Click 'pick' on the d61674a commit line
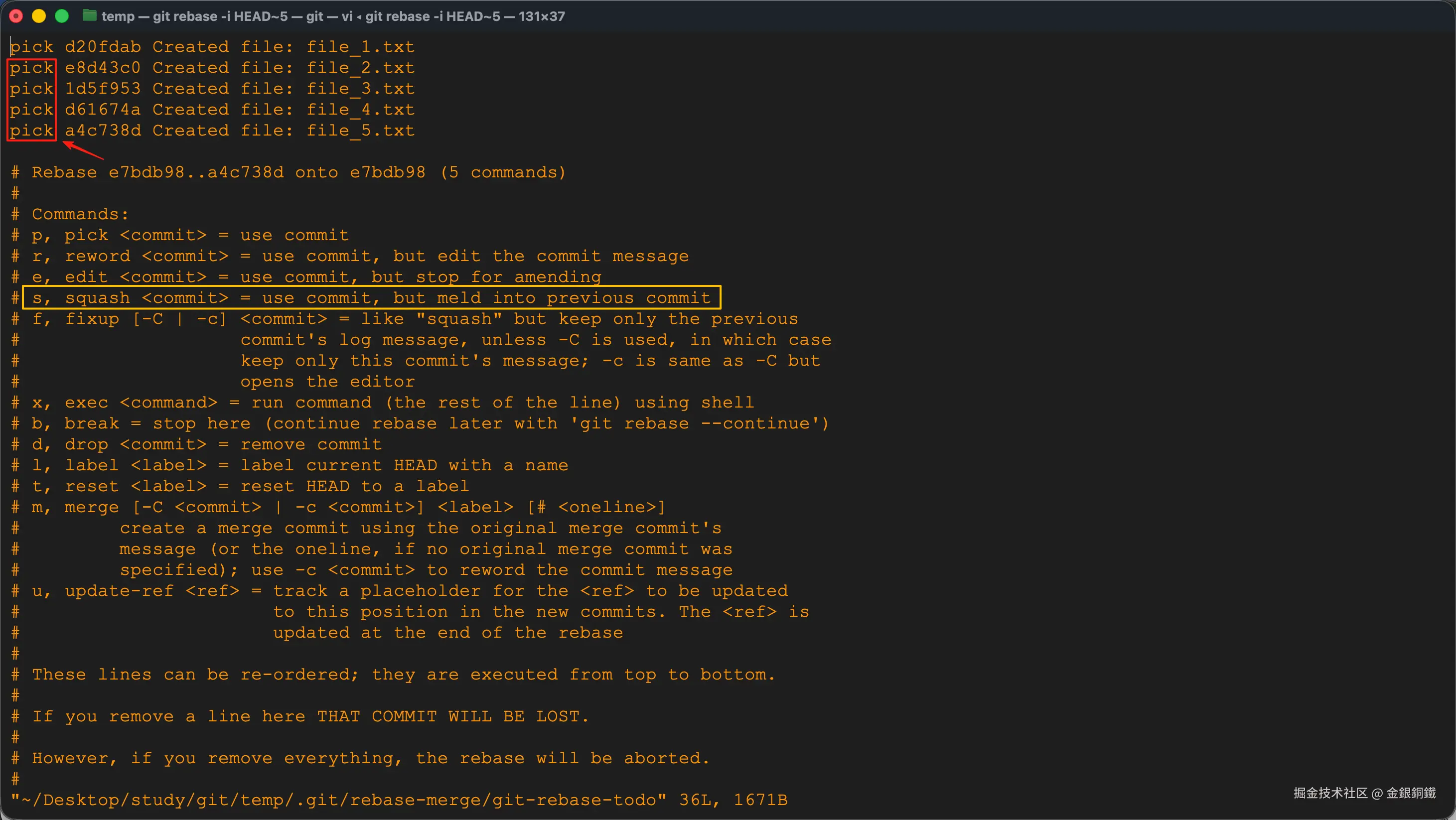This screenshot has width=1456, height=820. [32, 110]
